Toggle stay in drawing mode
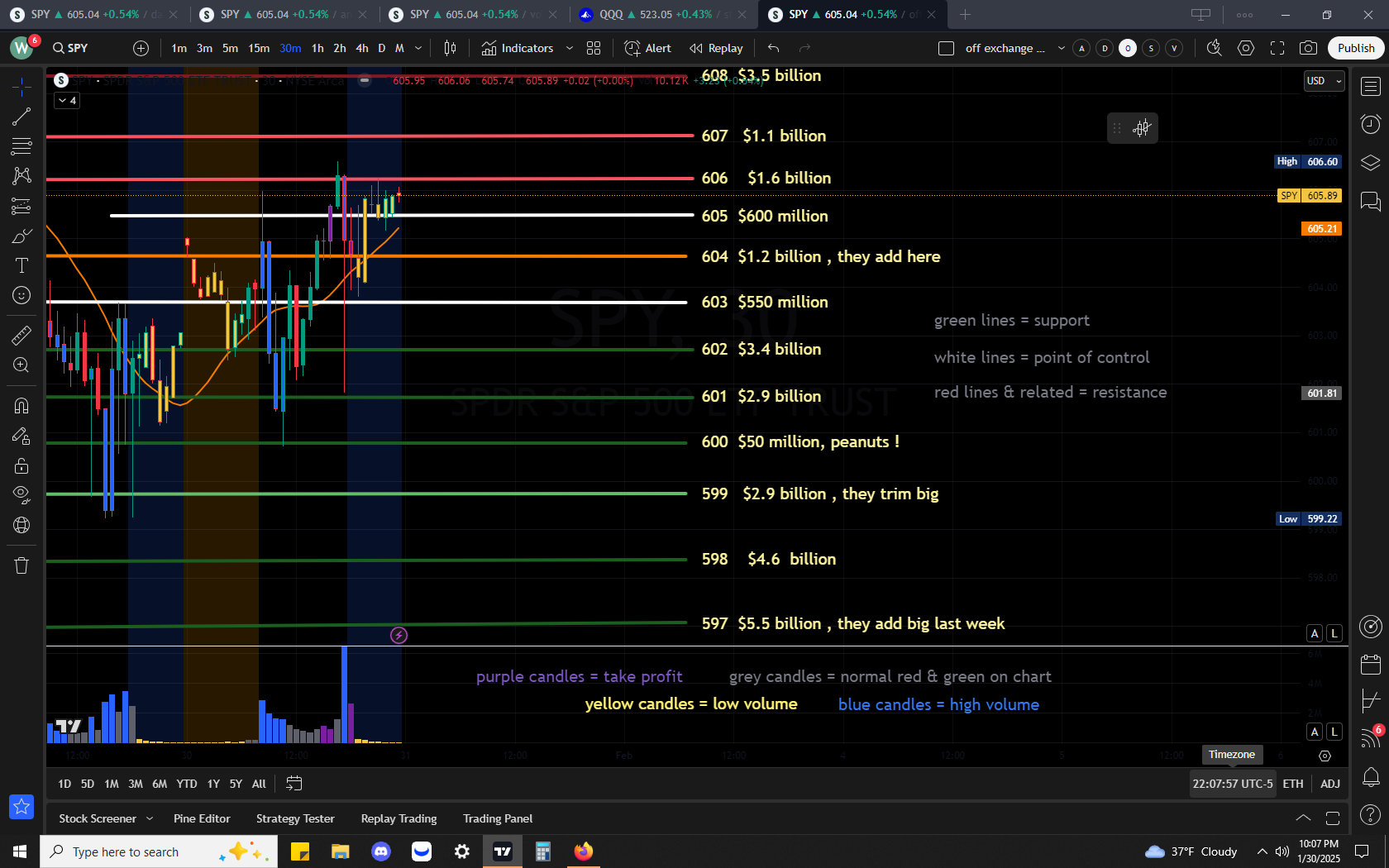Screen dimensions: 1389x868 pos(21,436)
